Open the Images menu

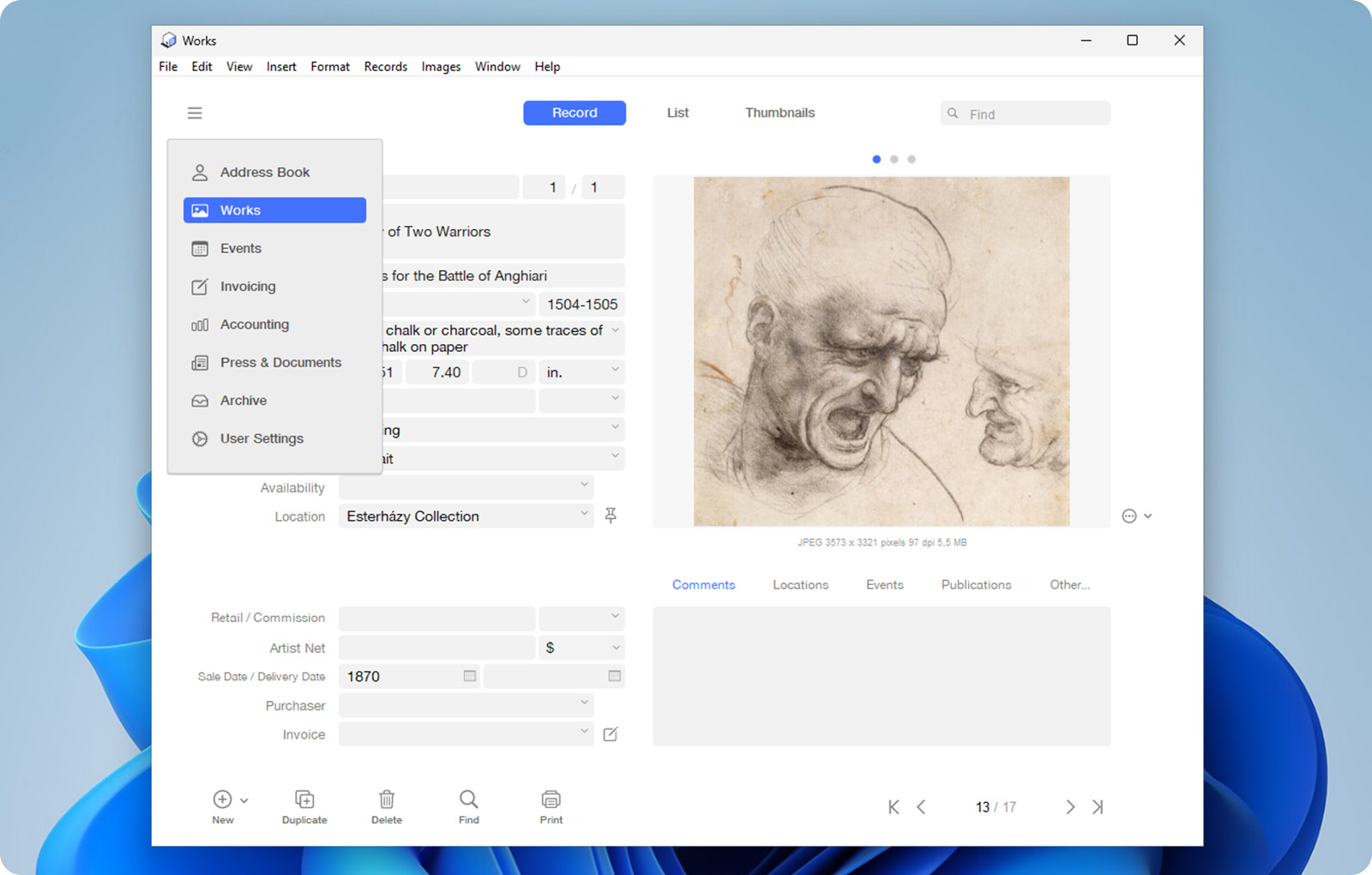[x=441, y=67]
